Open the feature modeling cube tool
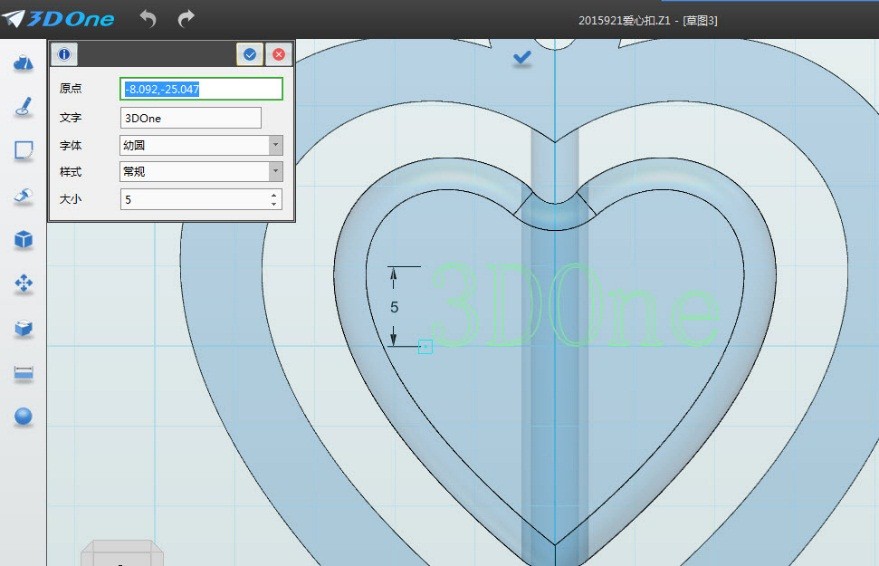This screenshot has width=879, height=566. [24, 240]
